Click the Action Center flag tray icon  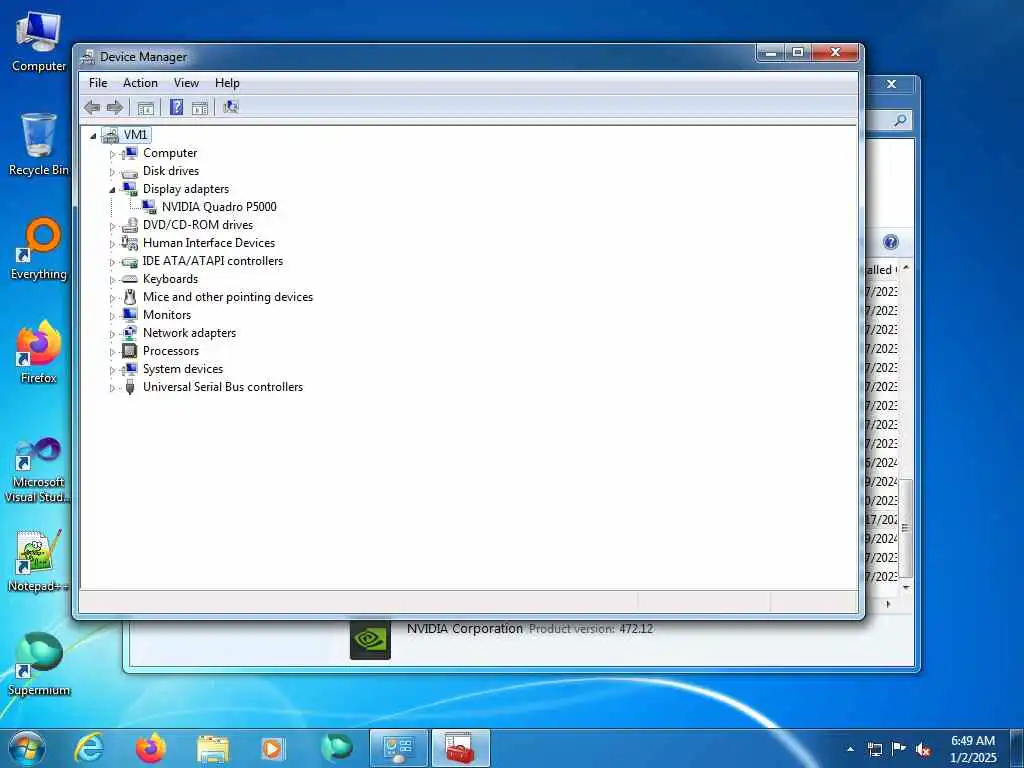click(899, 749)
